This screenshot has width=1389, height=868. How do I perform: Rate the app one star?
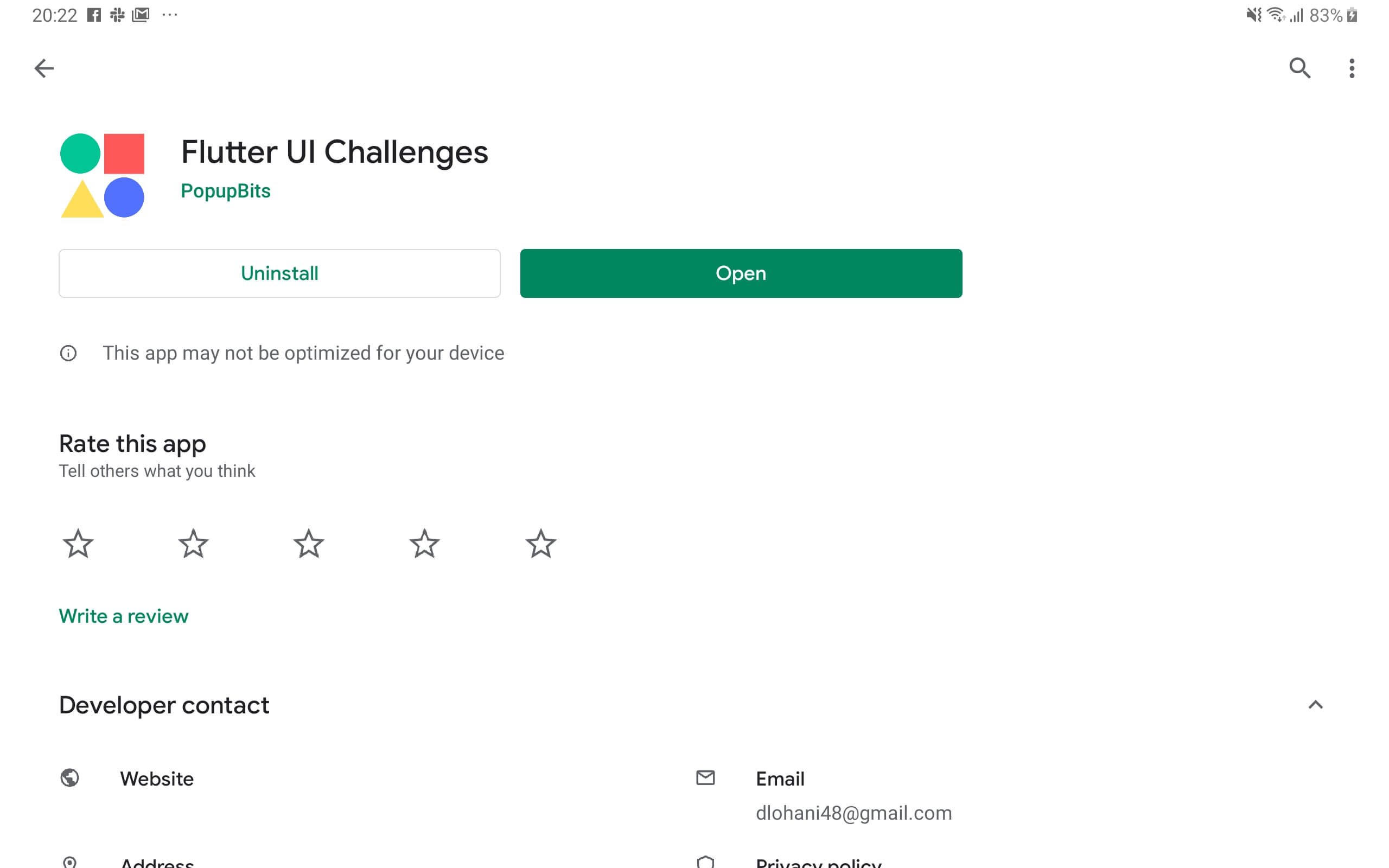click(78, 544)
